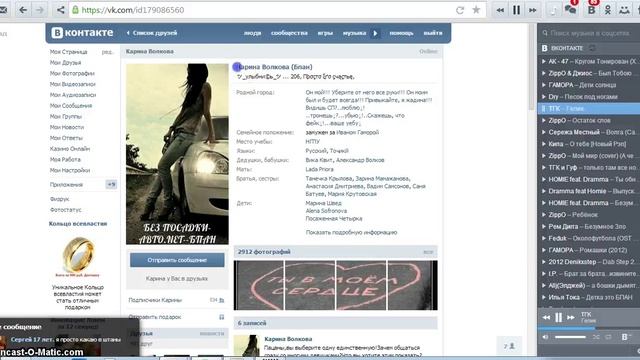Open Мои Сообщения in sidebar

[71, 106]
